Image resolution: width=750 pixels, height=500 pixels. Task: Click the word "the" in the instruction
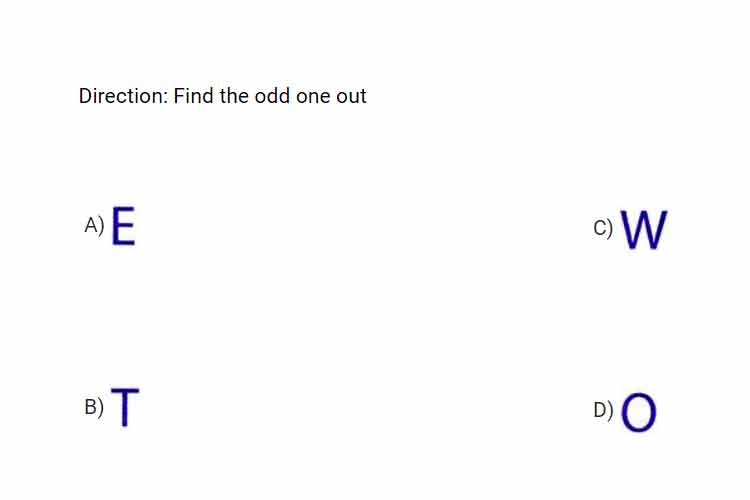(x=234, y=96)
